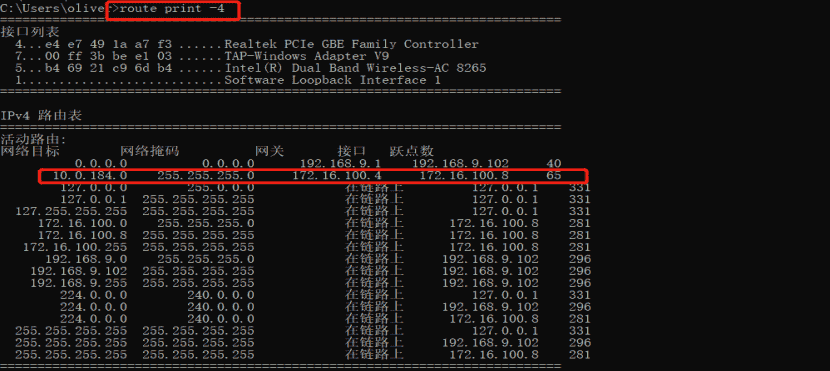Click the 127.255.255.255 network destination

click(71, 211)
